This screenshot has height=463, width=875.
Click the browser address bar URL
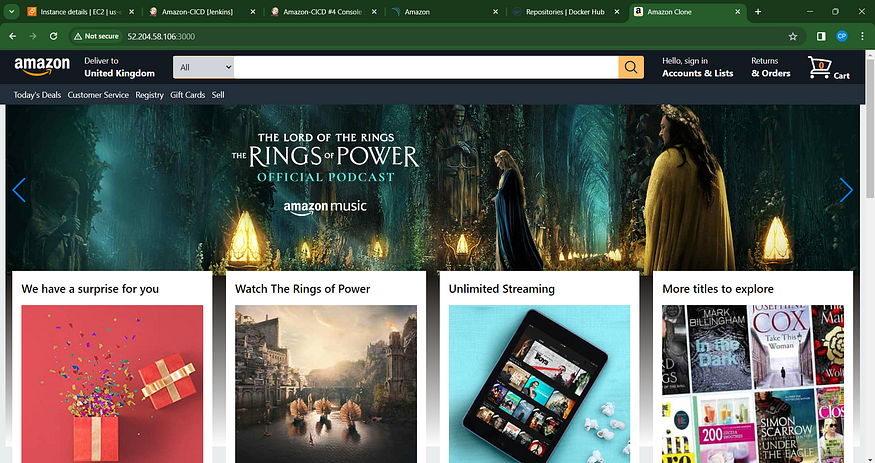coord(161,36)
